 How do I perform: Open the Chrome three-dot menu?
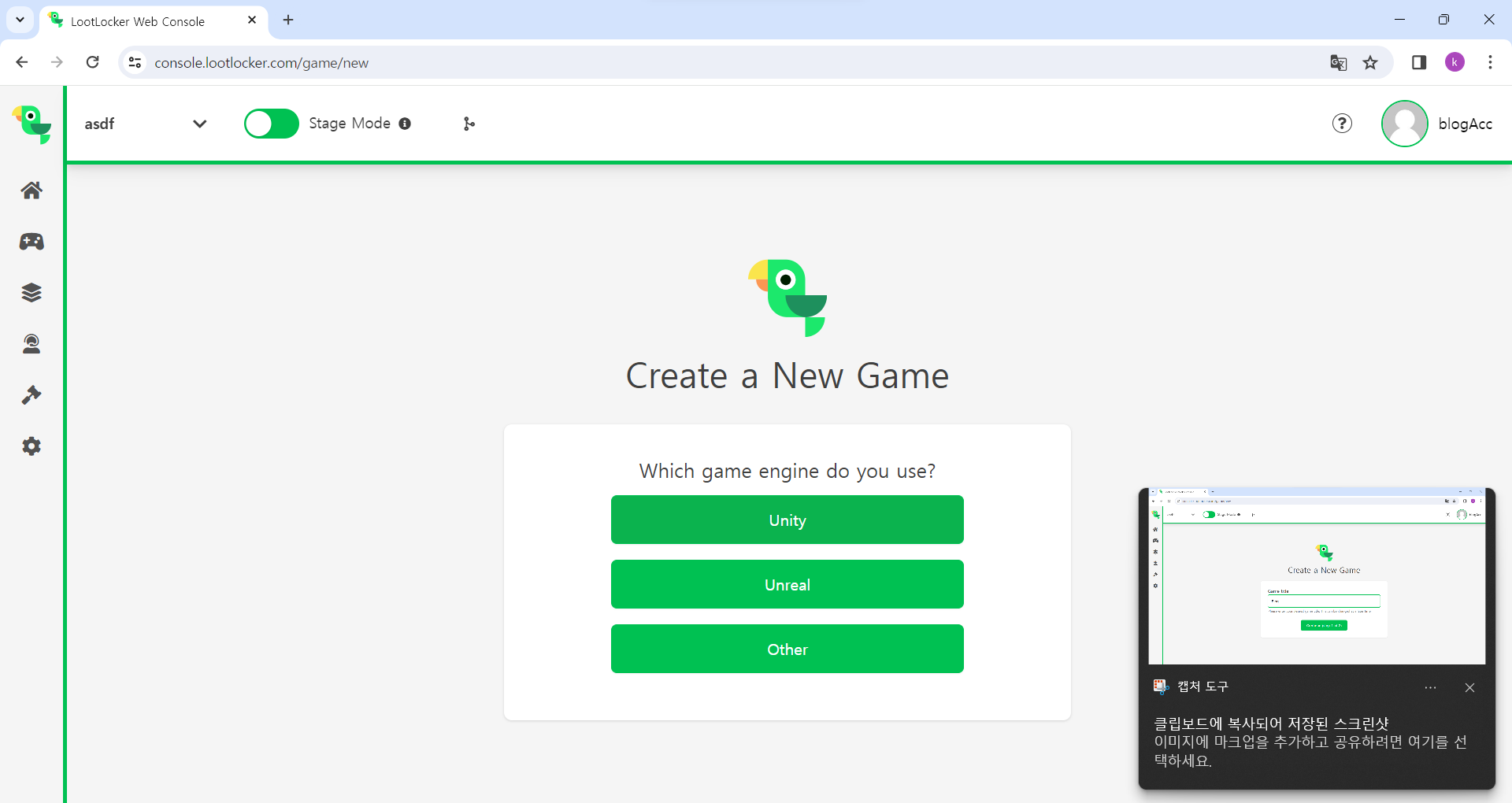click(x=1490, y=62)
